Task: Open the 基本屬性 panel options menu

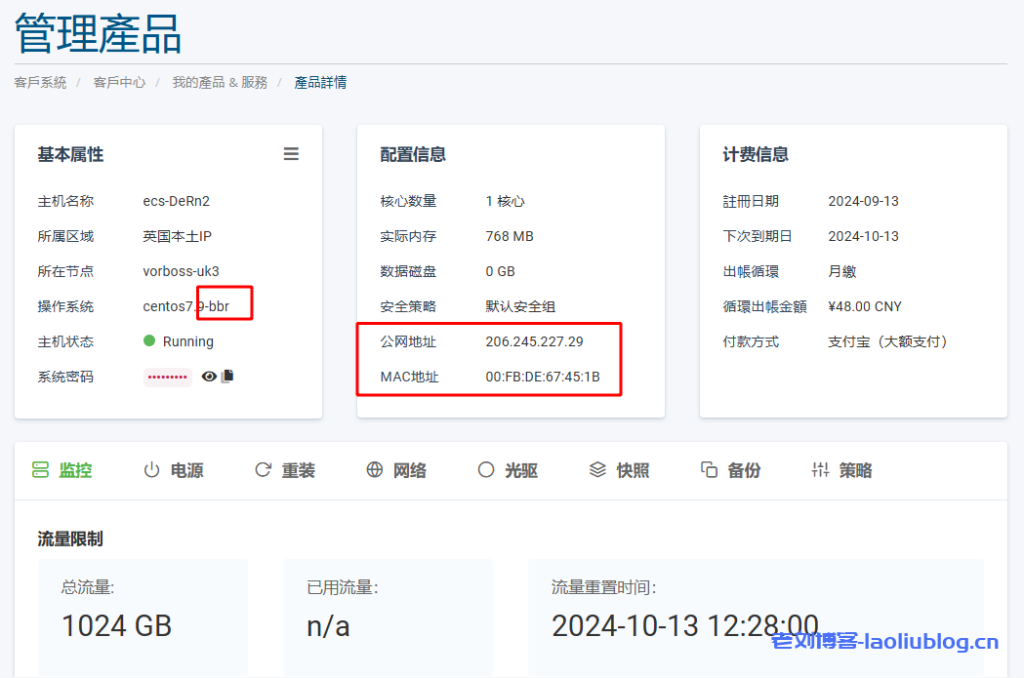Action: tap(291, 154)
